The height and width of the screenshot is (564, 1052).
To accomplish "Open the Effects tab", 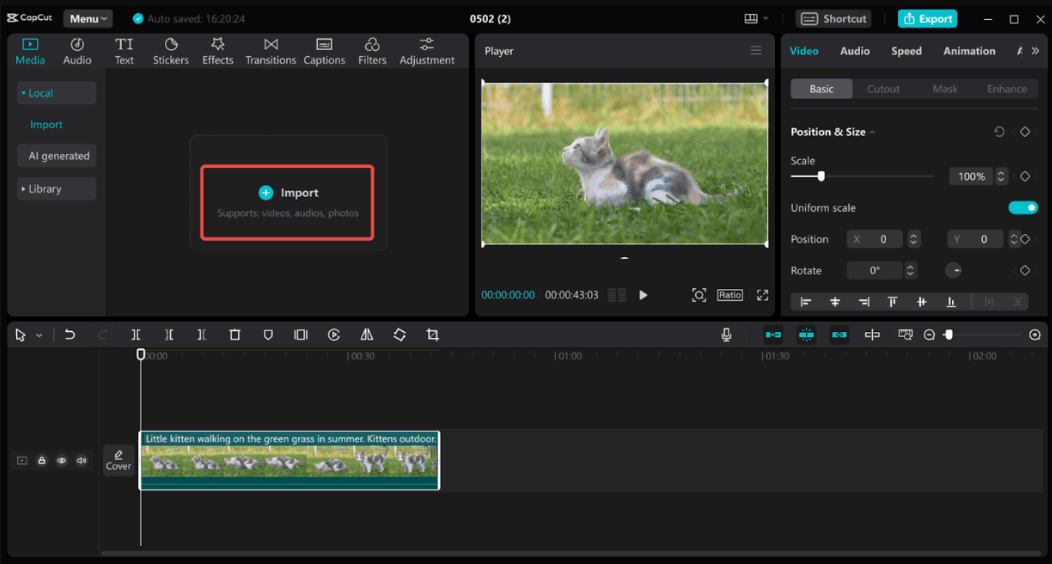I will coord(217,52).
